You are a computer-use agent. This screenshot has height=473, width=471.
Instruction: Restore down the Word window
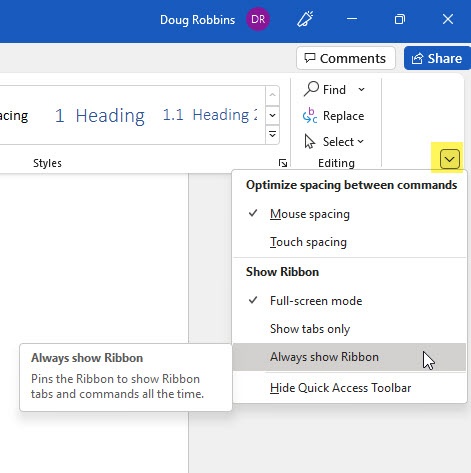tap(399, 19)
